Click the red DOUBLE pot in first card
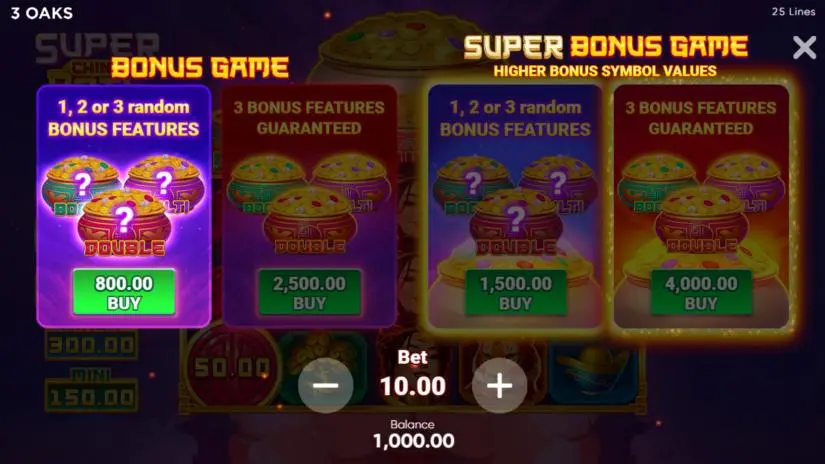The width and height of the screenshot is (825, 464). click(x=124, y=225)
